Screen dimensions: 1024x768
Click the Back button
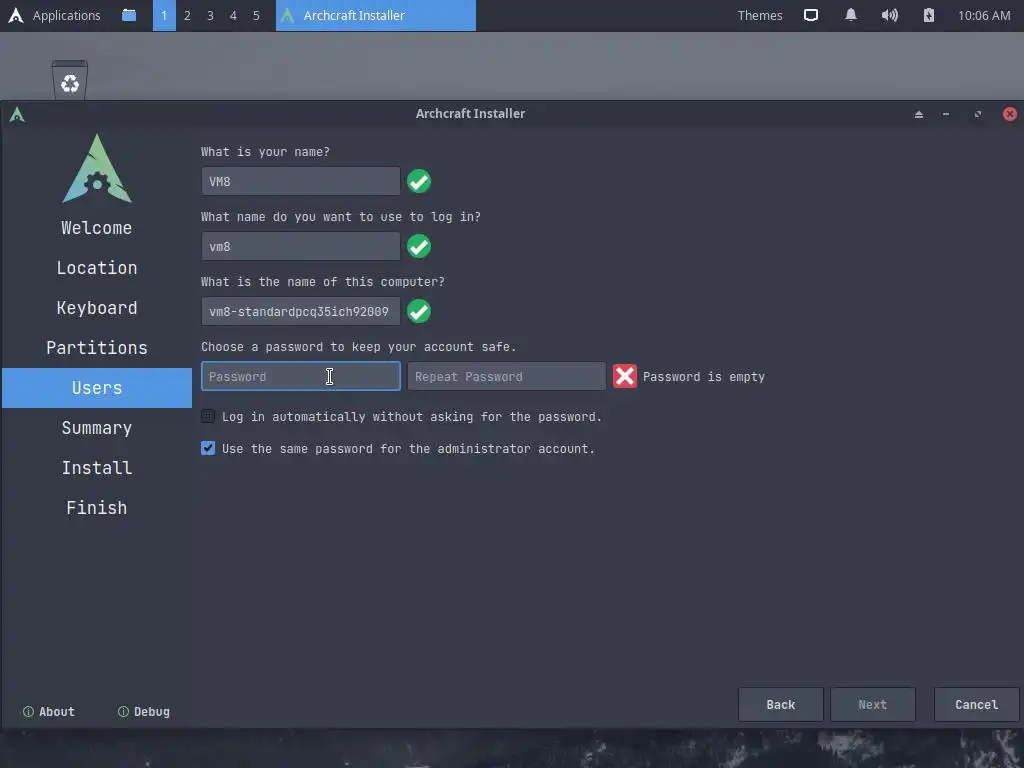(x=780, y=705)
